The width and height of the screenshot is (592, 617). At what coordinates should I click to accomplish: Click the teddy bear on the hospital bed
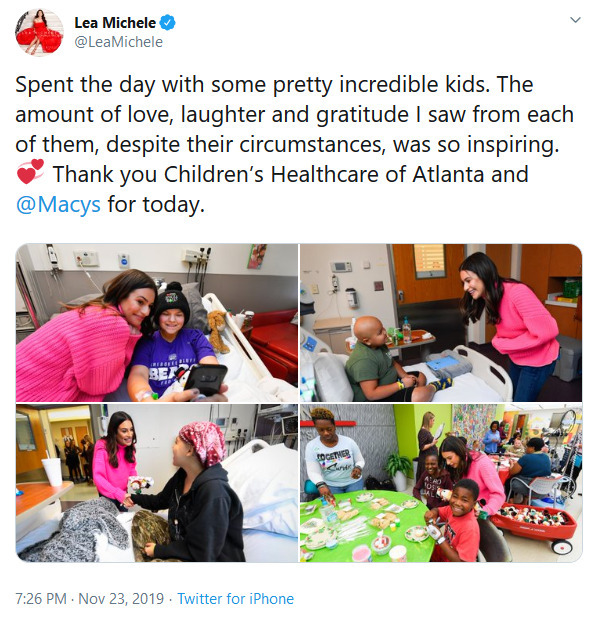point(218,331)
